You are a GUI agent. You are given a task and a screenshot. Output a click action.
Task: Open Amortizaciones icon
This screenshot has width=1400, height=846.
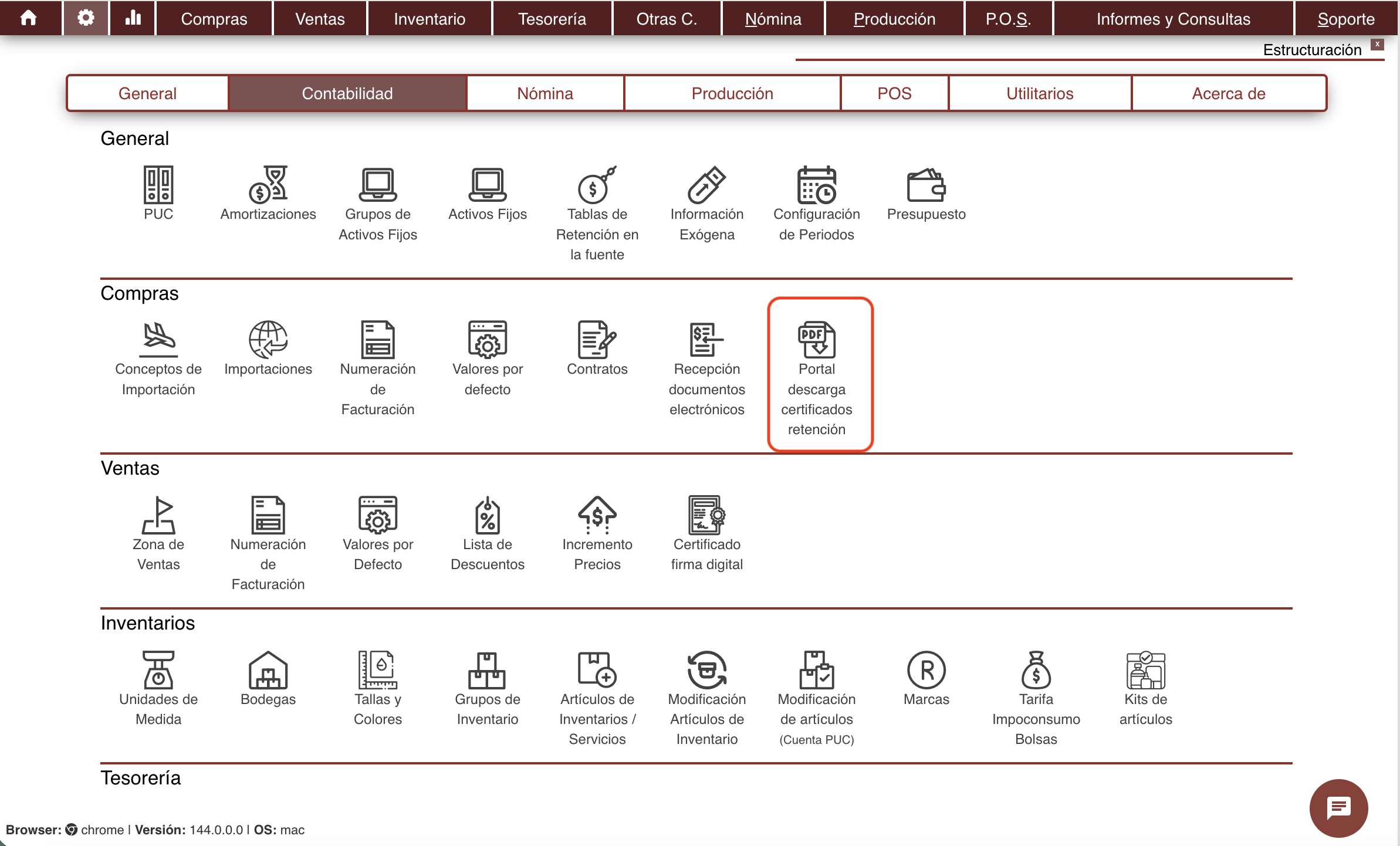coord(268,185)
